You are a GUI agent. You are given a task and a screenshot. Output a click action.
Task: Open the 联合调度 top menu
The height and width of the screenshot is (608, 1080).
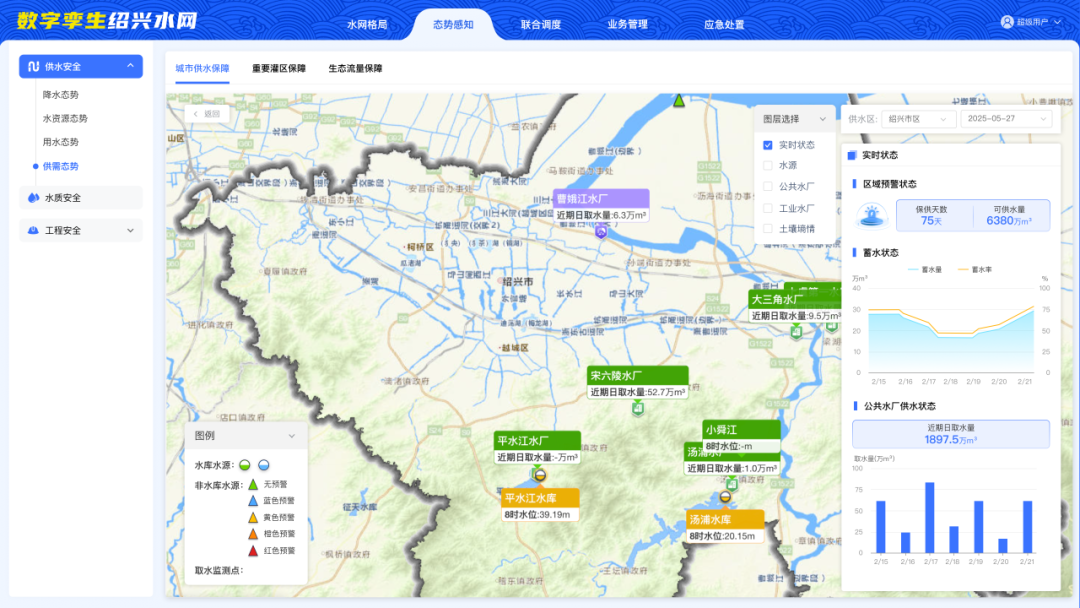541,25
